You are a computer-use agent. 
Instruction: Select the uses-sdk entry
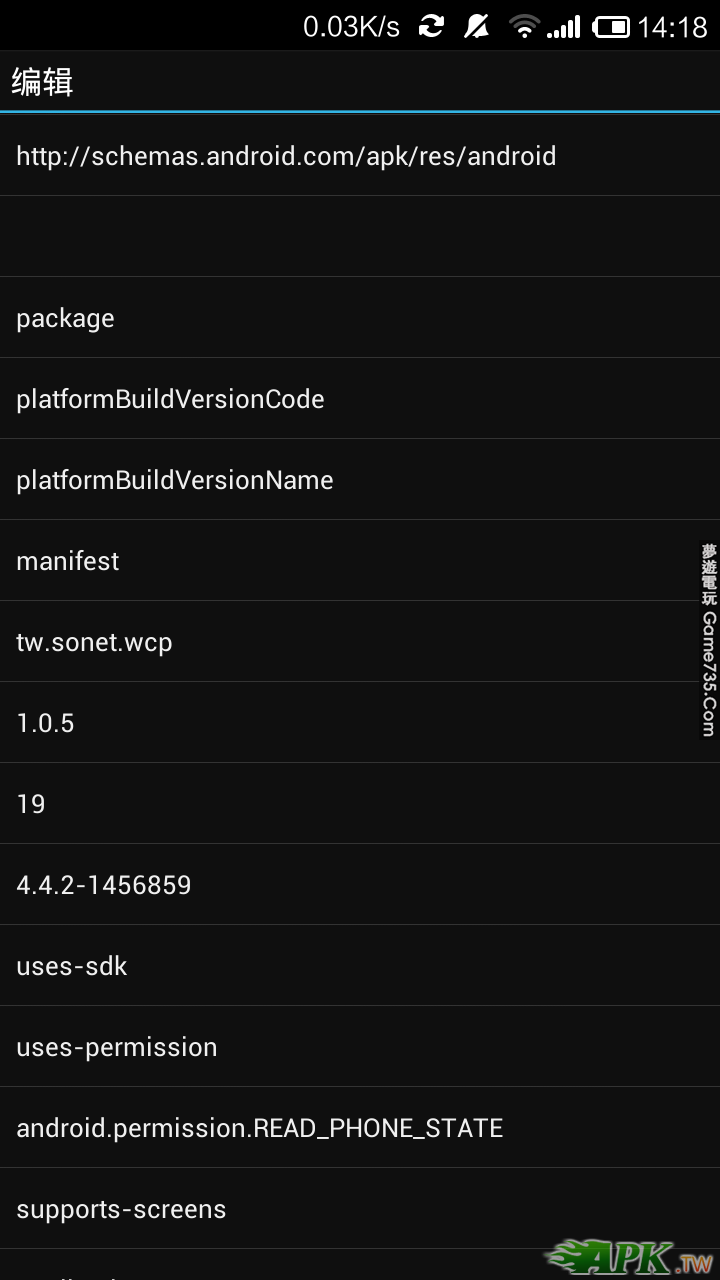pyautogui.click(x=72, y=966)
